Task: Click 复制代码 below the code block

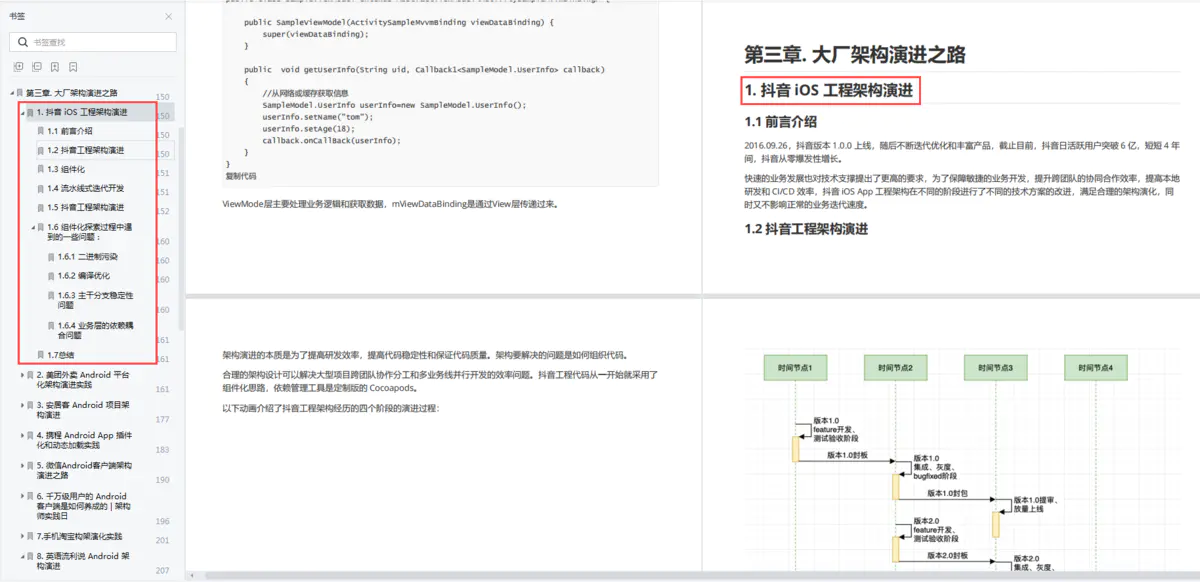Action: (241, 176)
